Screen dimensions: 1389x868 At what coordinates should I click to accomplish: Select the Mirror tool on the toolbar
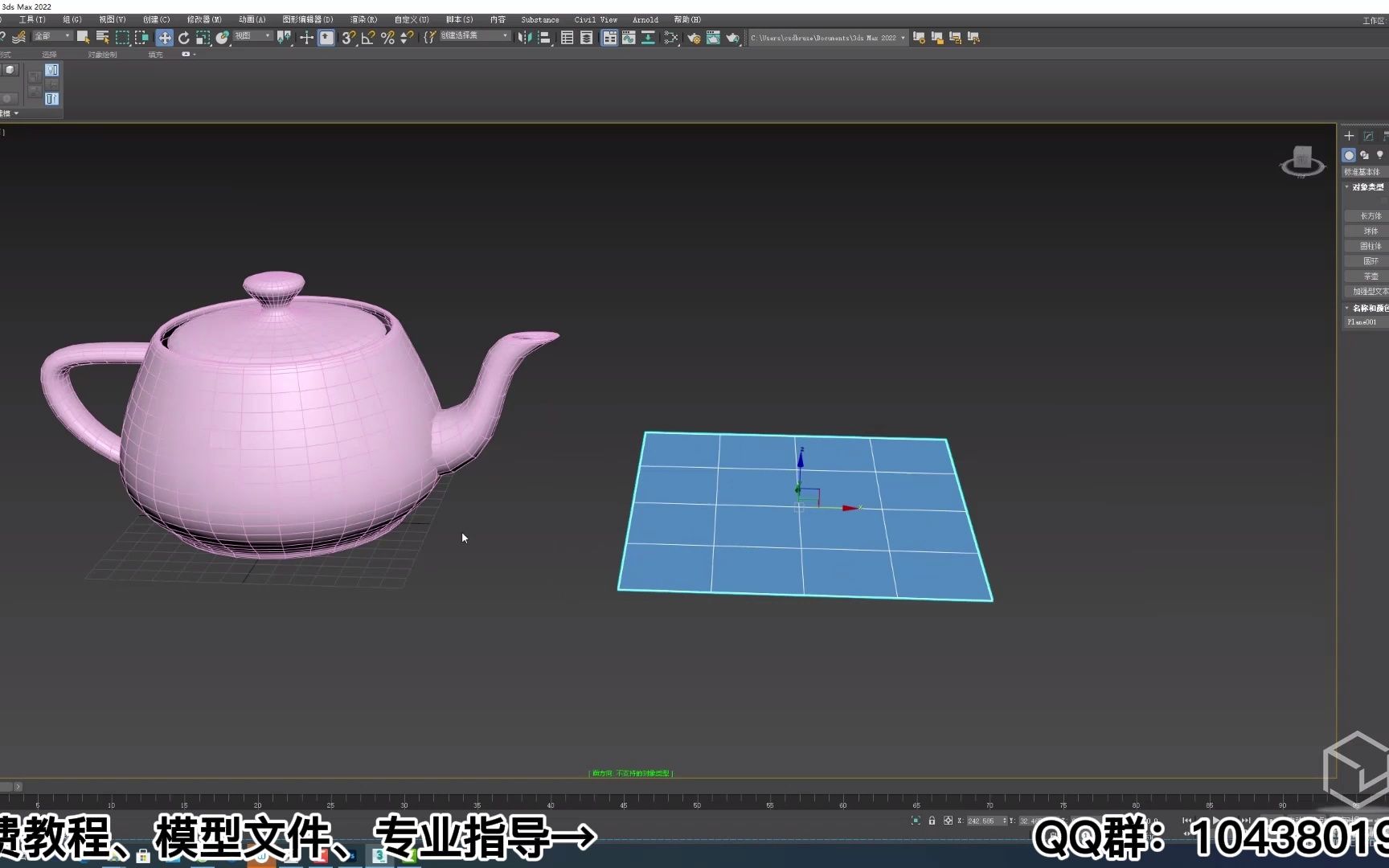(x=525, y=37)
